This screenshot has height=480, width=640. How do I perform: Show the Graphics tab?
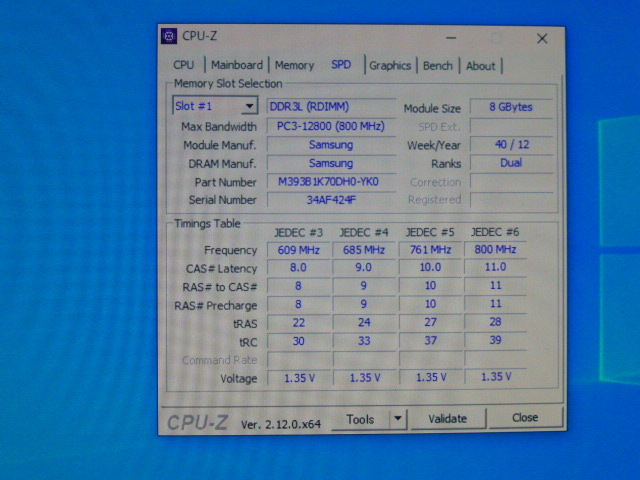click(390, 66)
